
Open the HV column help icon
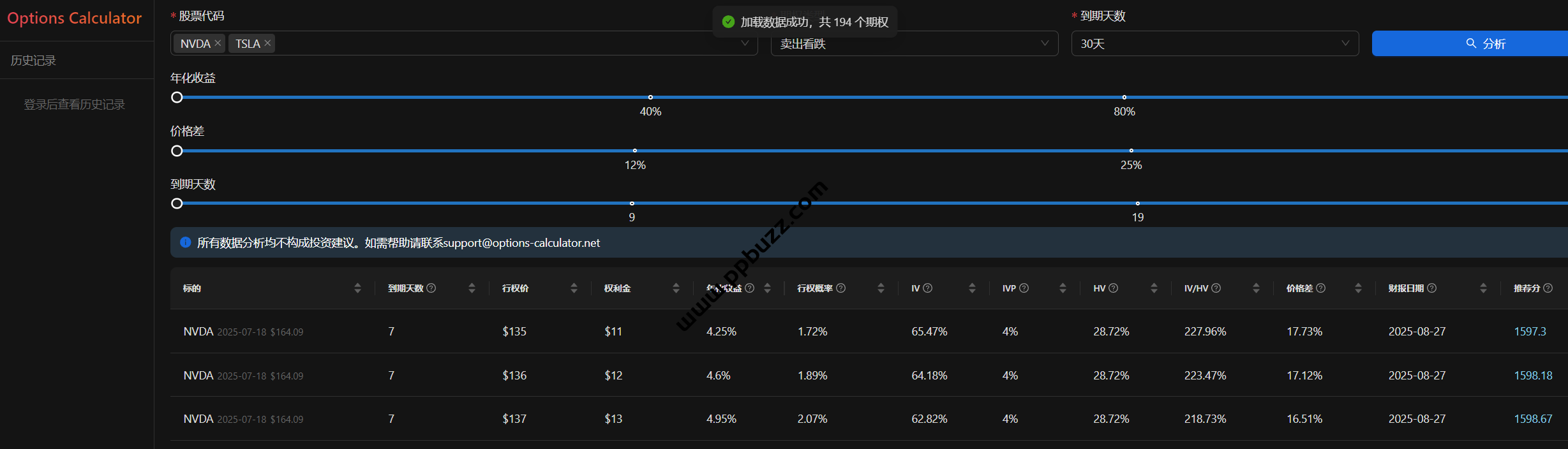coord(1114,288)
